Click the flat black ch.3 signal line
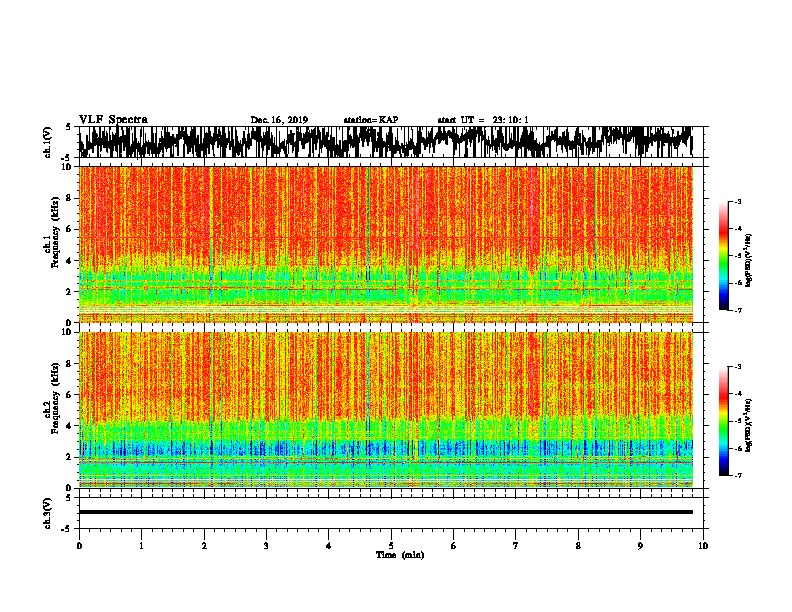 click(x=385, y=512)
